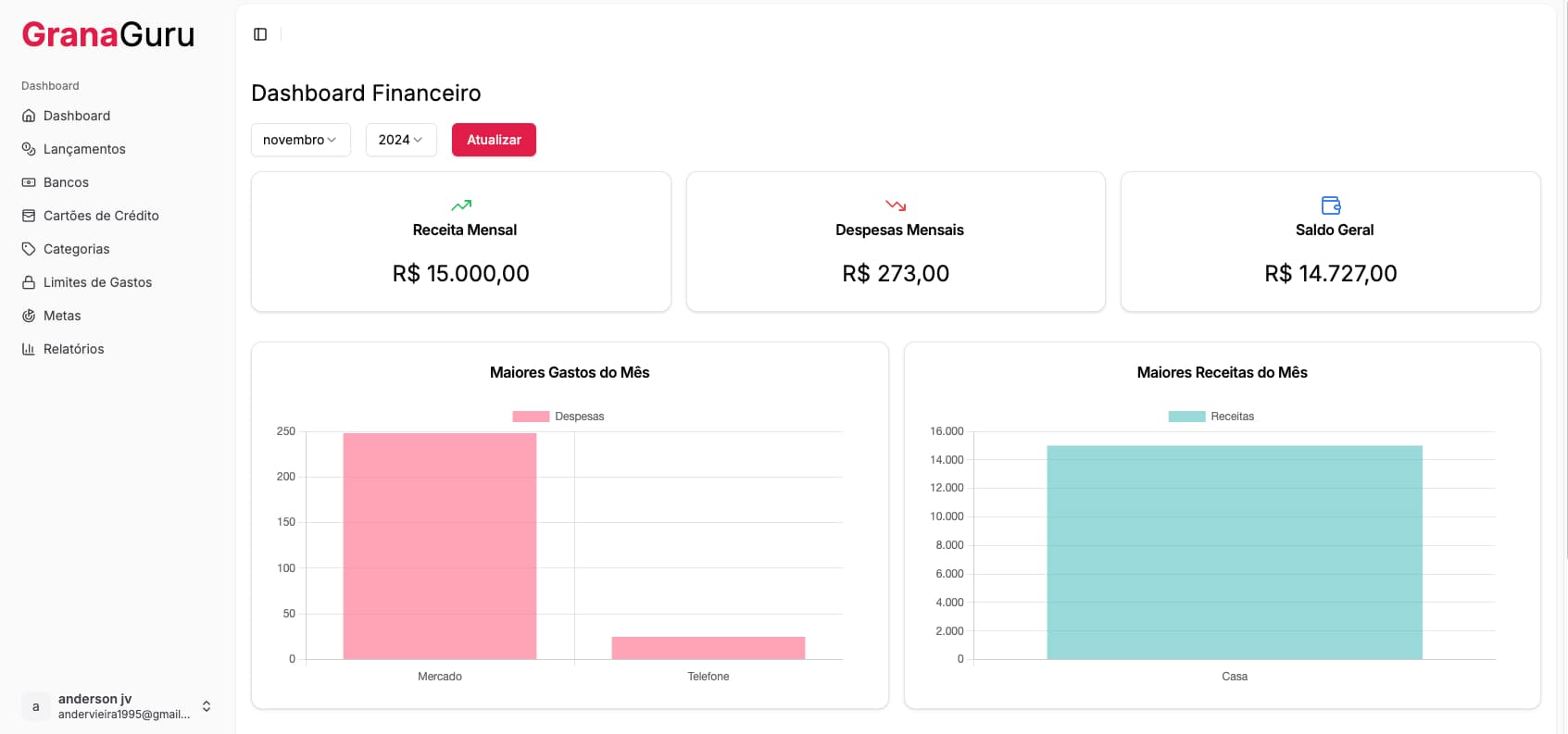Click the Dashboard home icon
Image resolution: width=1568 pixels, height=734 pixels.
click(29, 116)
